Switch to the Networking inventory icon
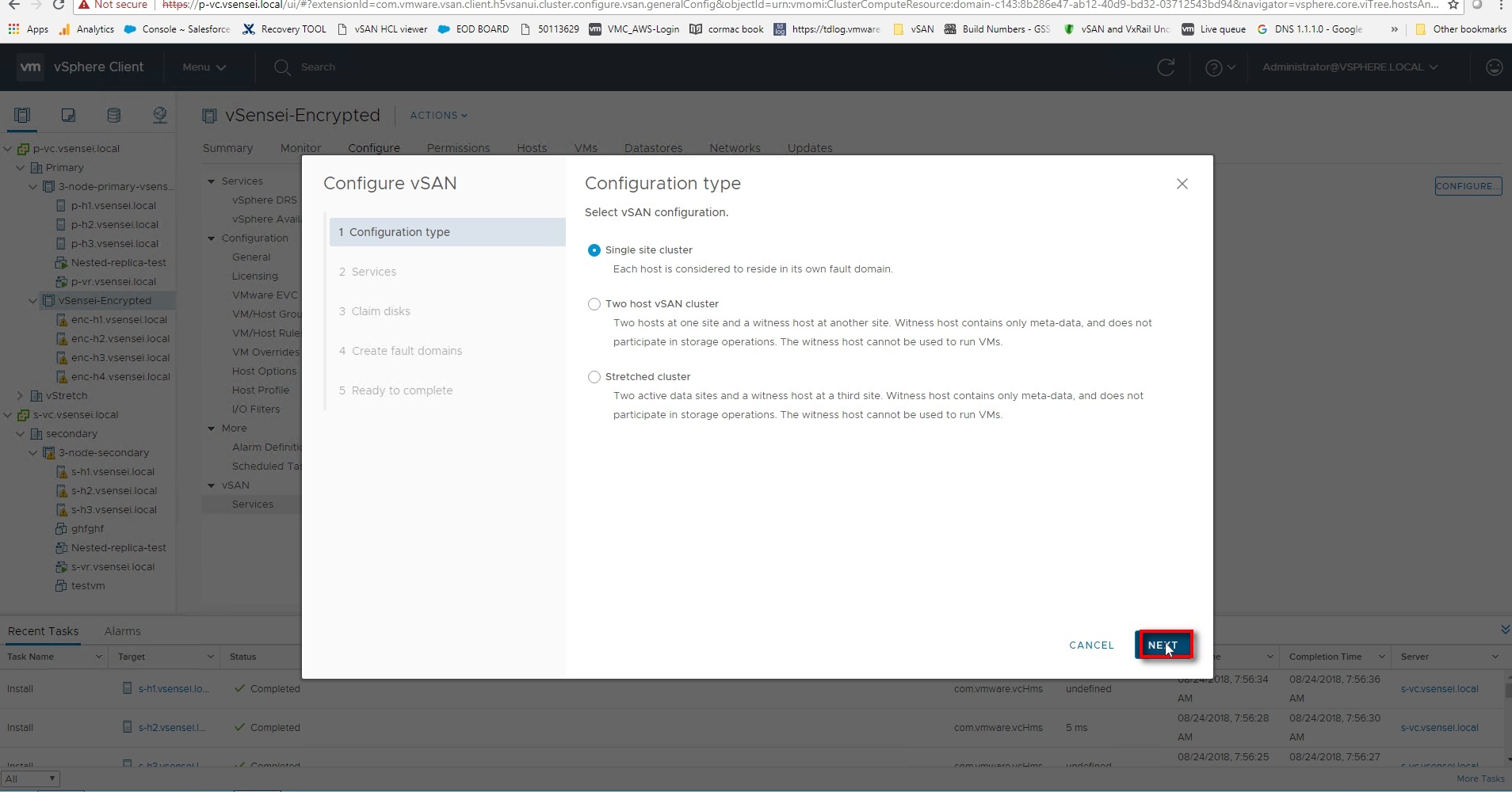This screenshot has height=792, width=1512. [x=160, y=116]
